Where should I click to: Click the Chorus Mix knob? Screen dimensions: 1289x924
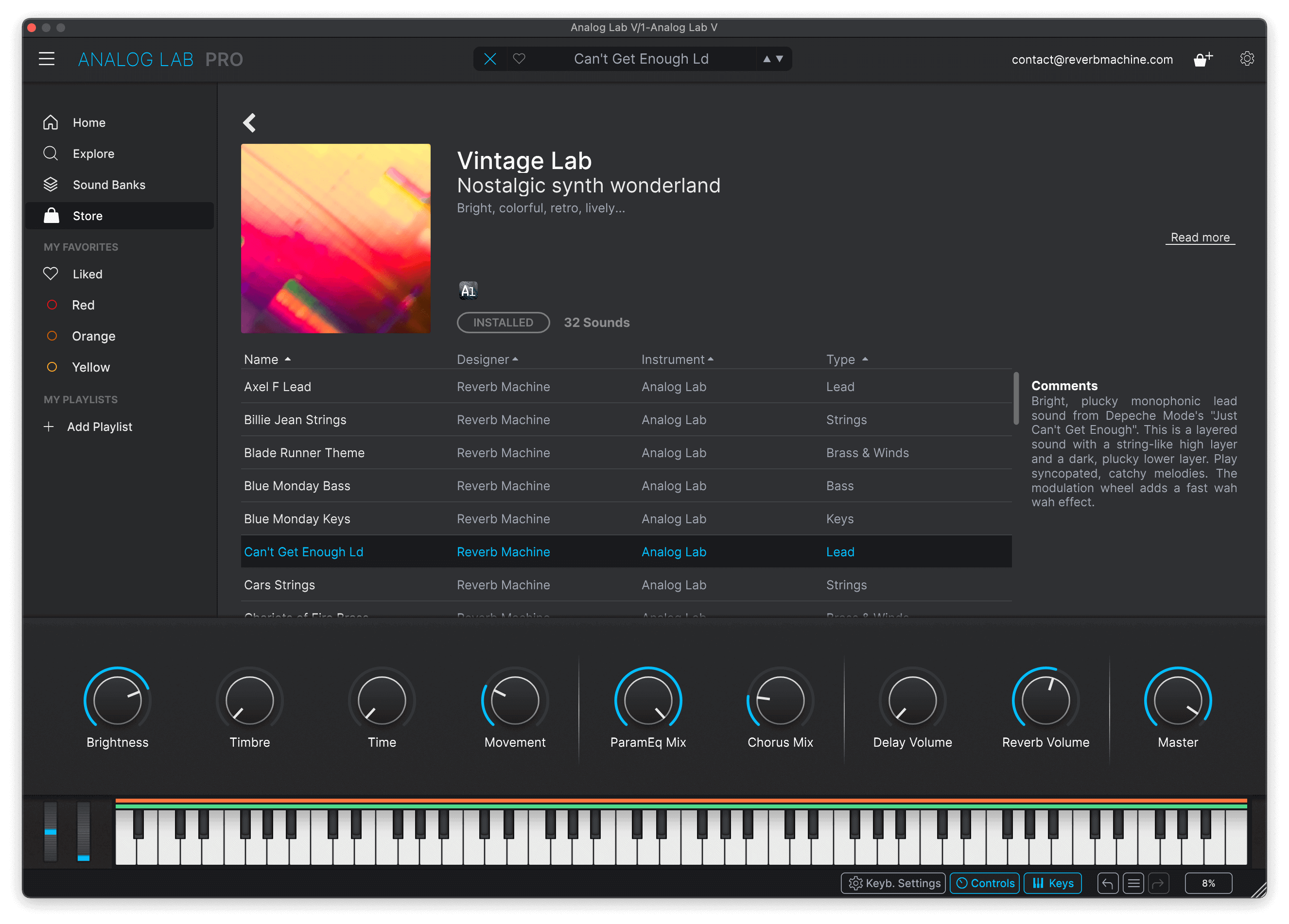point(780,700)
